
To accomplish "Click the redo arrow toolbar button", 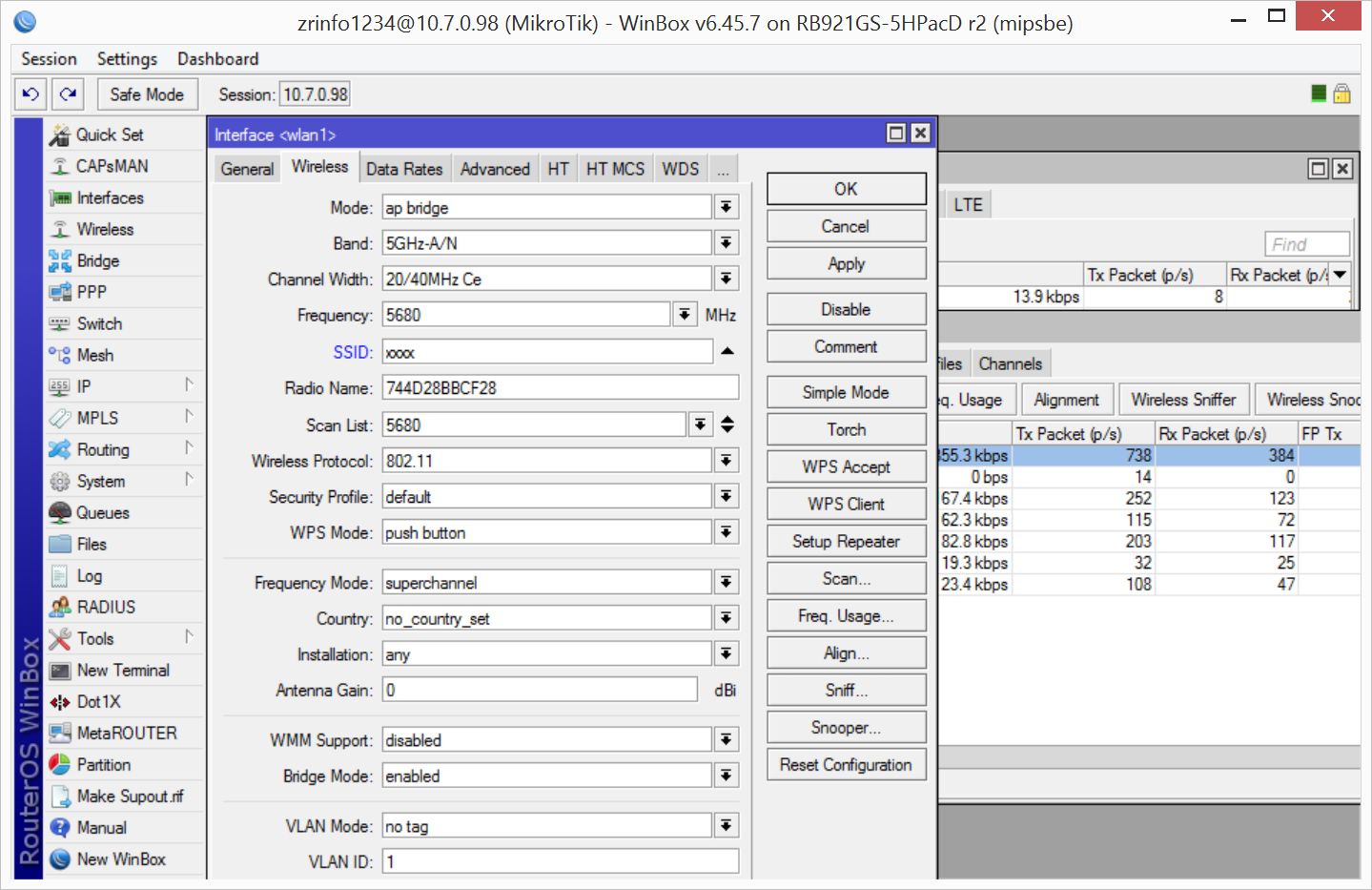I will (68, 94).
